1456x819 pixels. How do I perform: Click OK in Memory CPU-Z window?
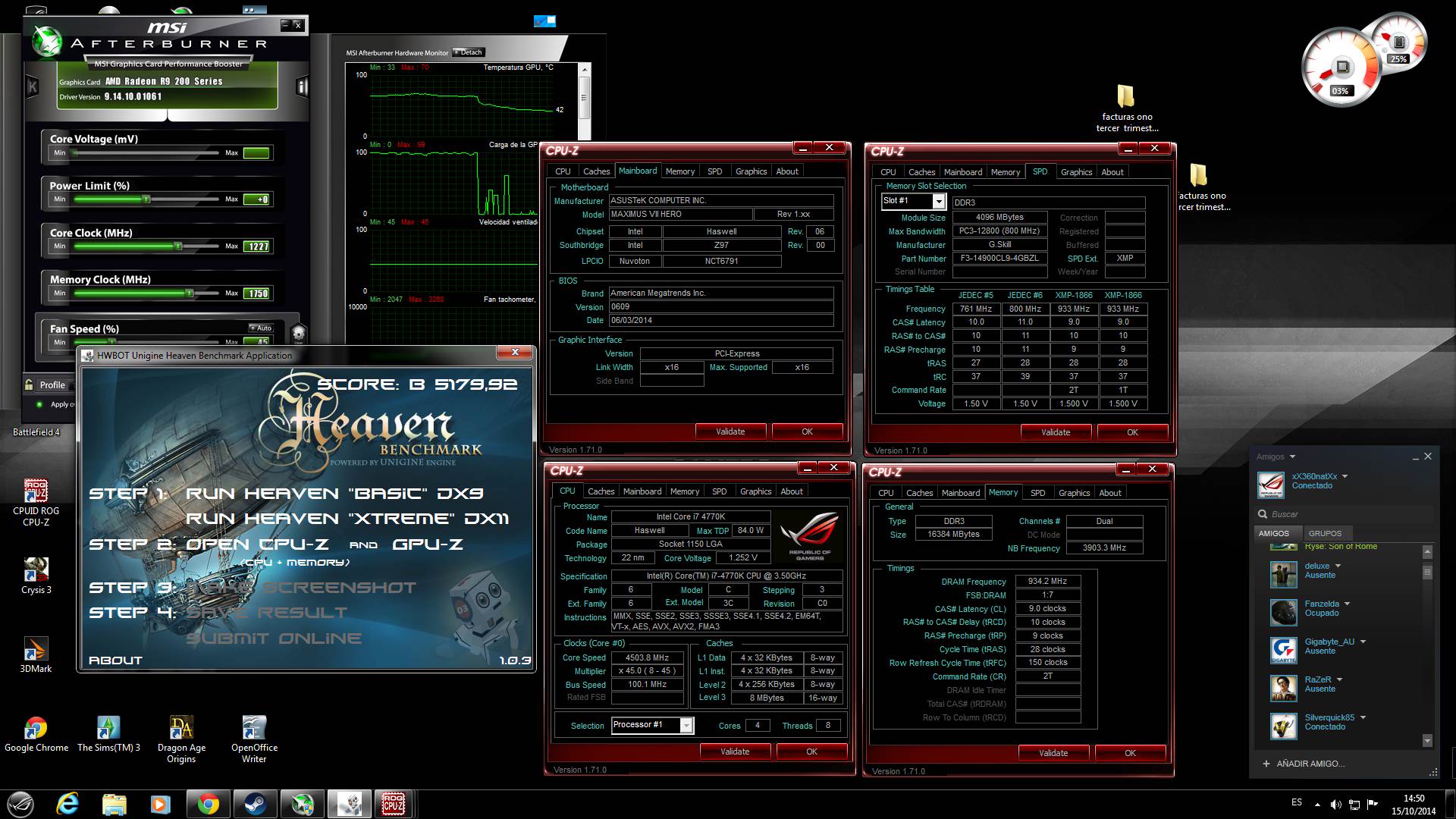1130,753
